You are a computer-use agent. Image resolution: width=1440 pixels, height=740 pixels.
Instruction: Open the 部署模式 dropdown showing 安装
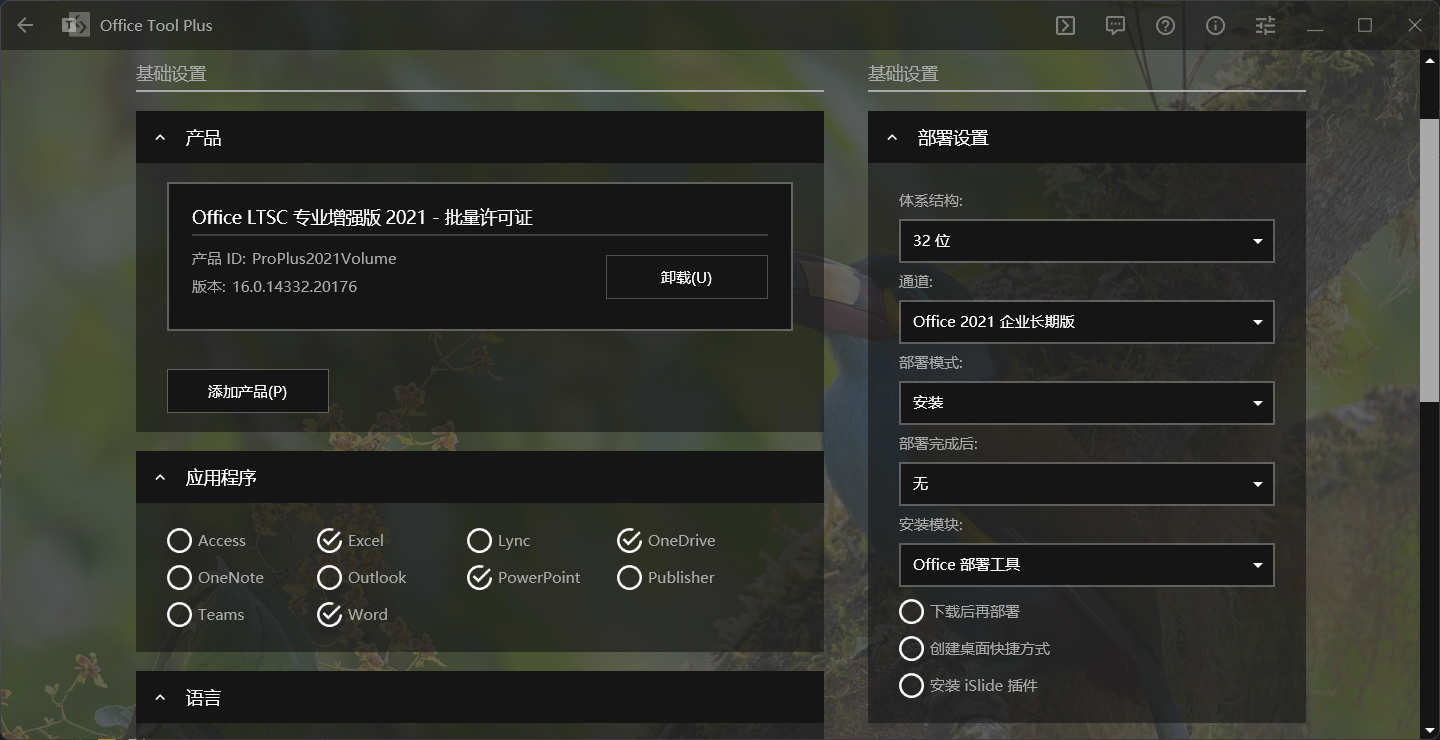(x=1086, y=403)
